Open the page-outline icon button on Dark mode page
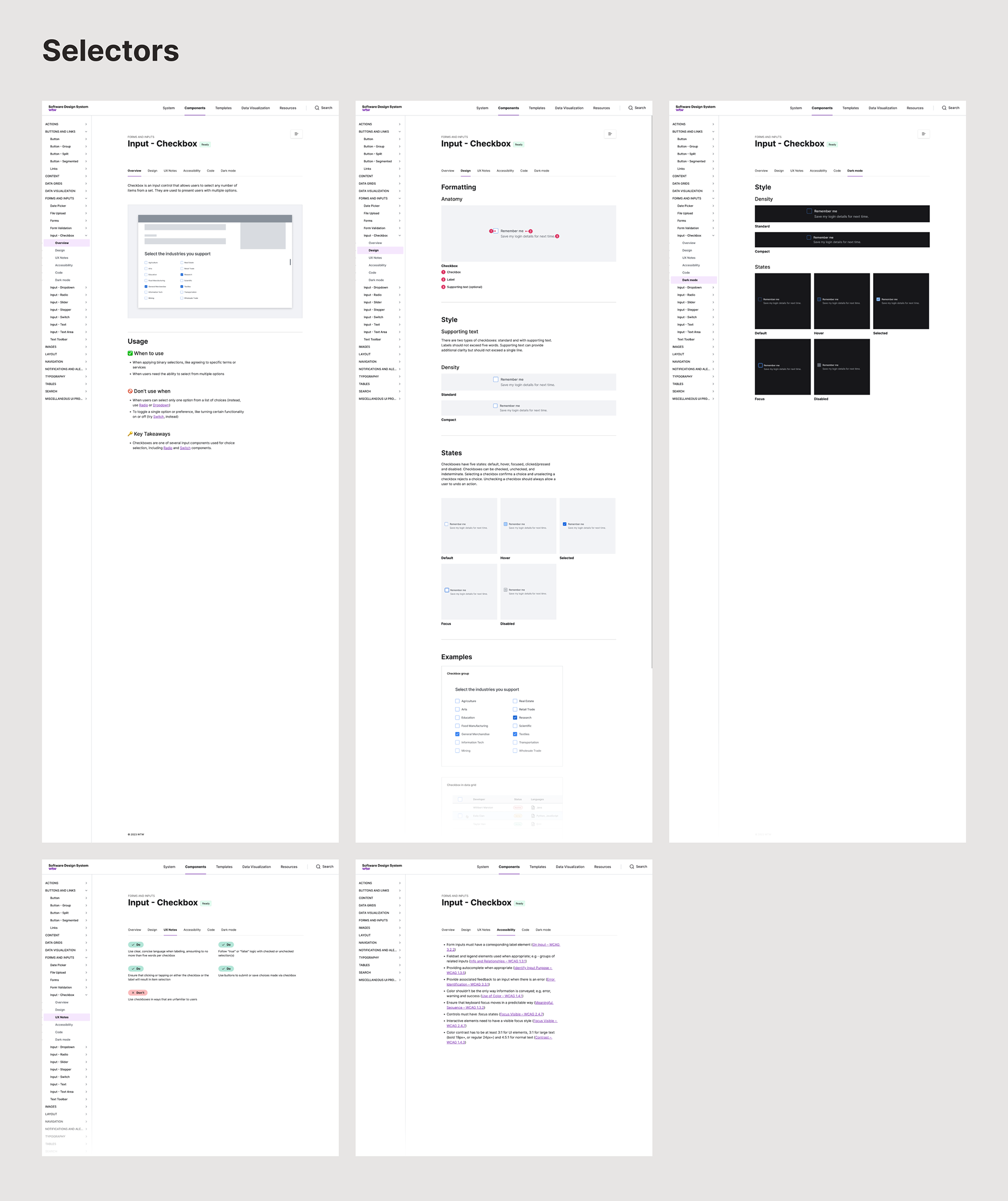 (x=923, y=134)
